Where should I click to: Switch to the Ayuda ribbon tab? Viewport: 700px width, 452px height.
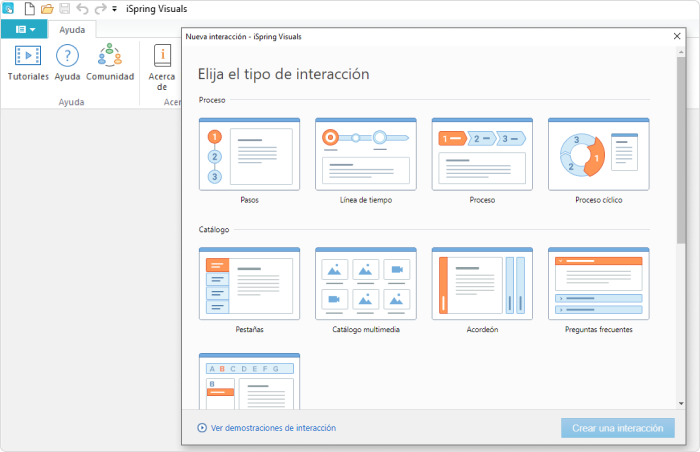coord(72,30)
